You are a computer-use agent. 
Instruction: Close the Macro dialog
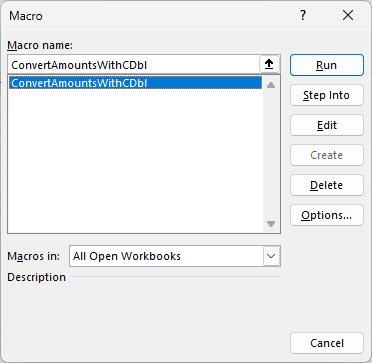tap(348, 15)
